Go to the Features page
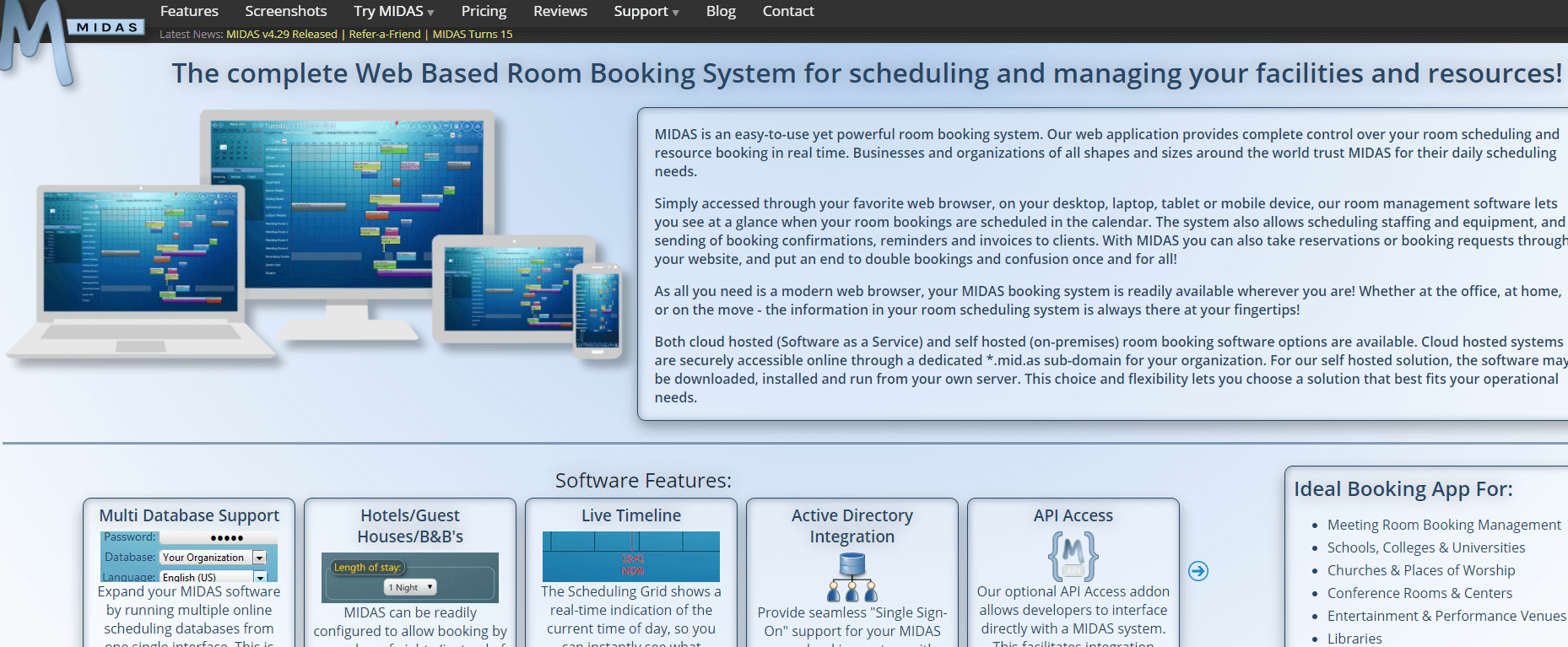Image resolution: width=1568 pixels, height=647 pixels. [189, 11]
